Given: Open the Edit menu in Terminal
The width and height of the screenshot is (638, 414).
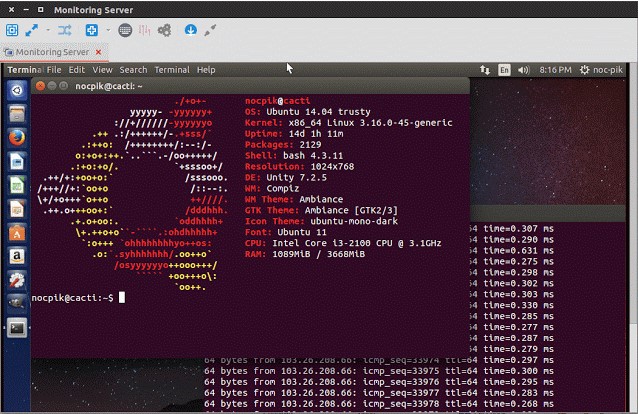Looking at the screenshot, I should [x=76, y=70].
